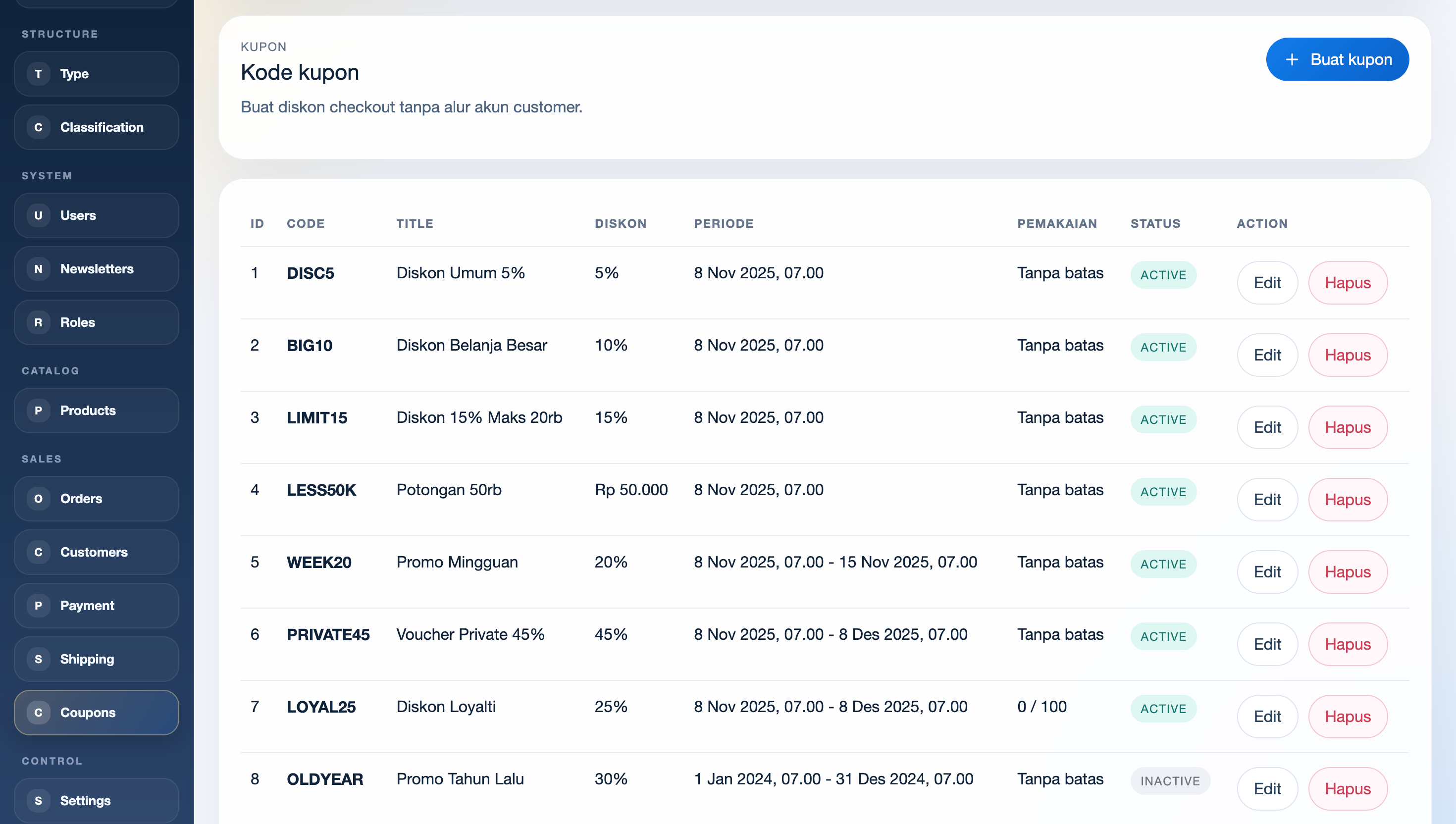Image resolution: width=1456 pixels, height=824 pixels.
Task: Click the 'Promo Tahun Lalu' title
Action: (x=460, y=779)
